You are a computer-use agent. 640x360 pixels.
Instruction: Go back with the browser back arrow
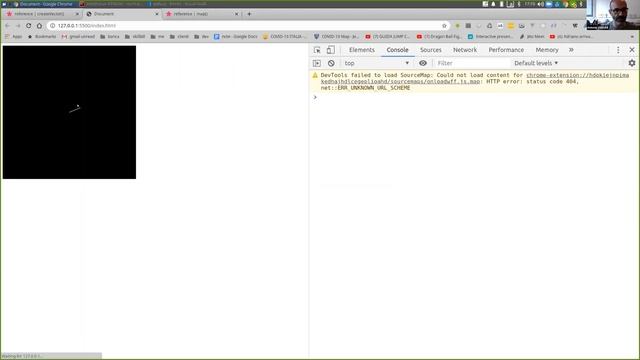point(7,26)
